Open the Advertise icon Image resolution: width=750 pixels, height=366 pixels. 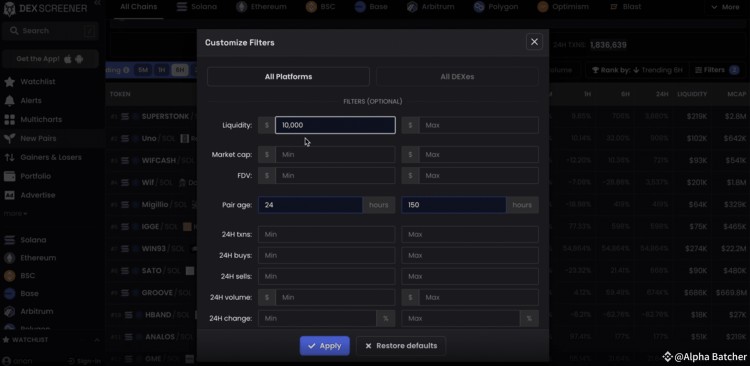(9, 195)
